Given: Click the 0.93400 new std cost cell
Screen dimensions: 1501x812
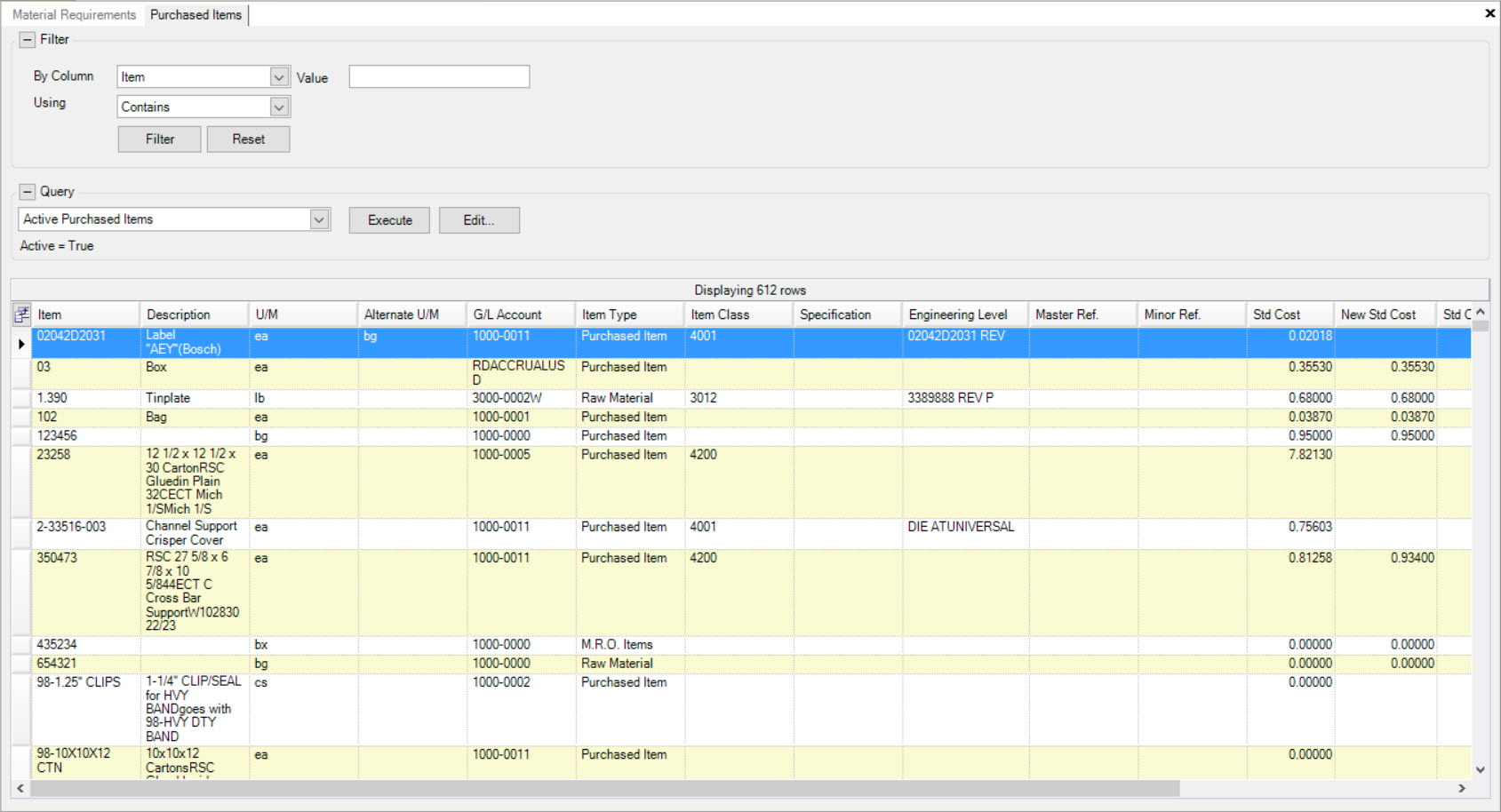Looking at the screenshot, I should coord(1385,592).
